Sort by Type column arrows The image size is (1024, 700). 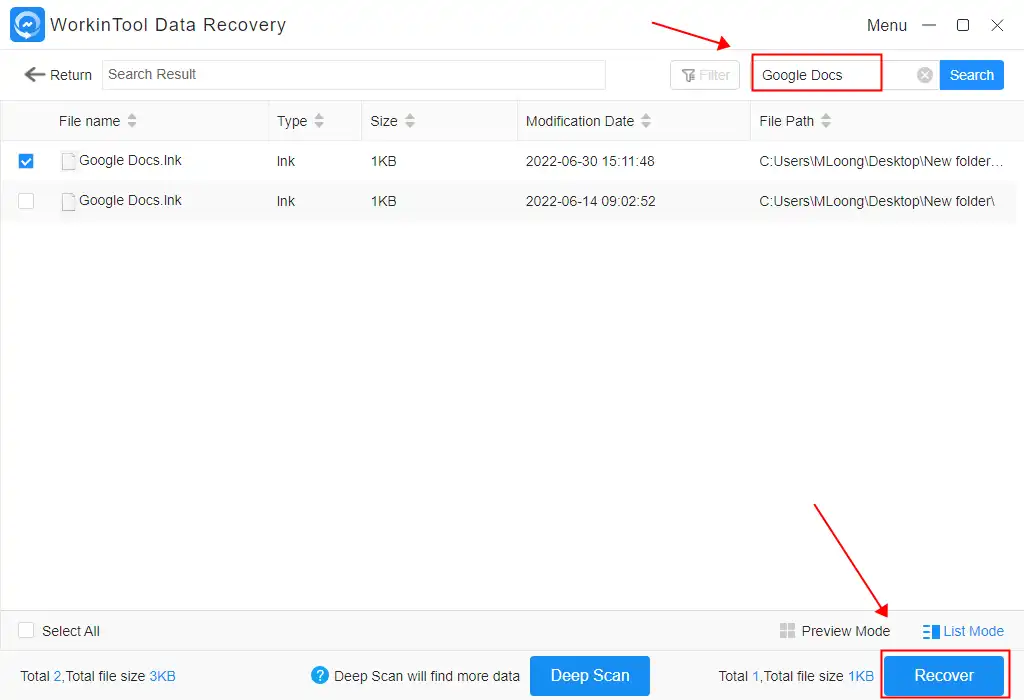(x=319, y=121)
